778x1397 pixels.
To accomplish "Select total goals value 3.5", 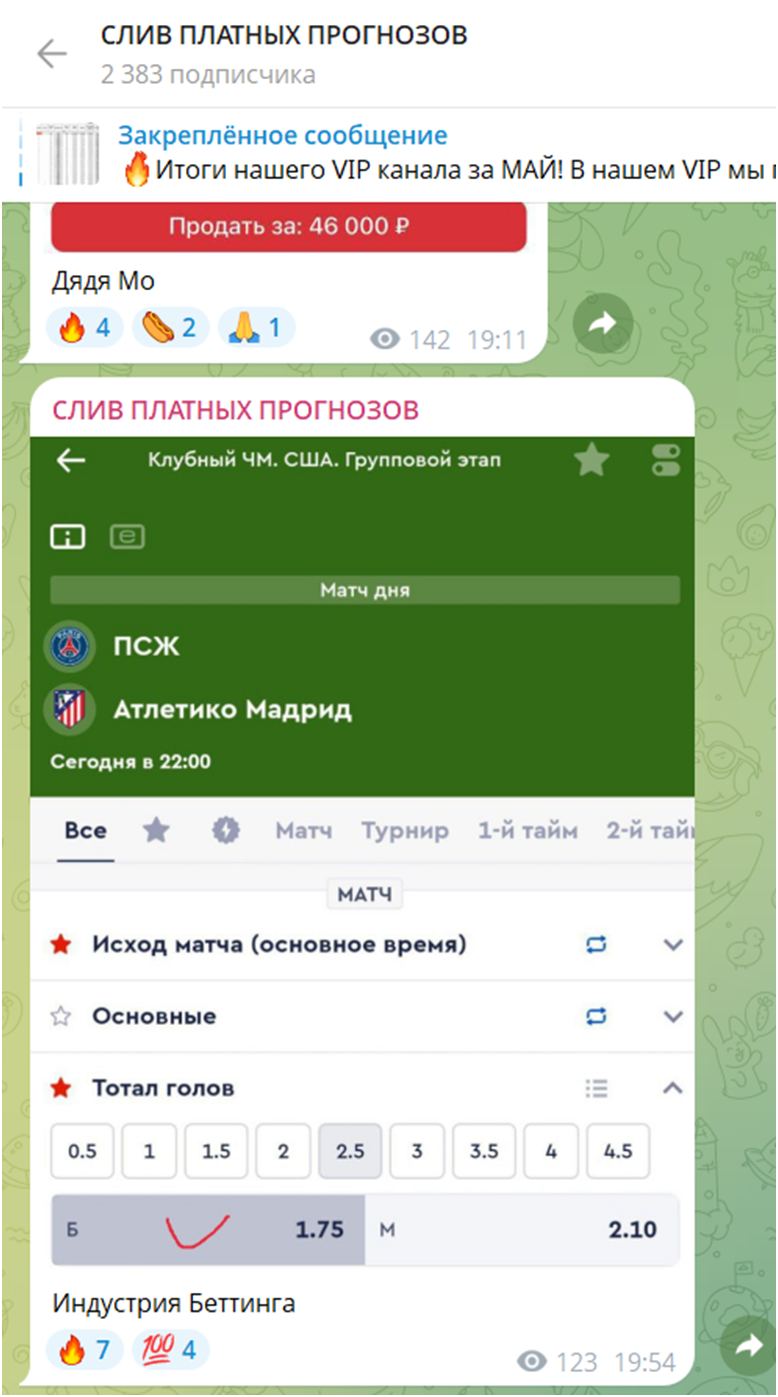I will coord(484,1151).
